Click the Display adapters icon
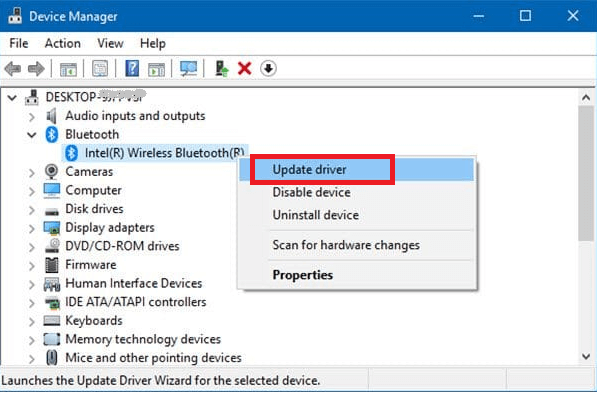The image size is (597, 393). (x=51, y=228)
